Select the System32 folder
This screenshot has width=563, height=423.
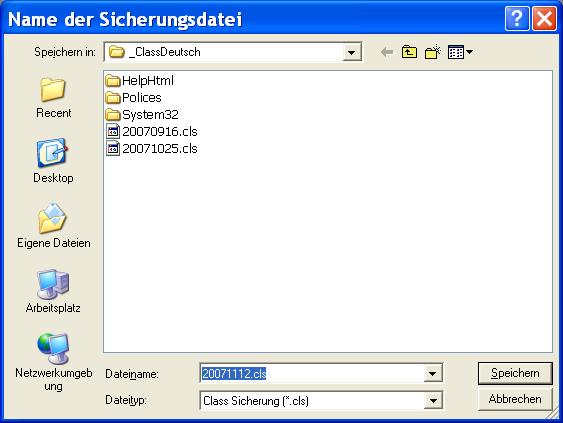tap(142, 115)
